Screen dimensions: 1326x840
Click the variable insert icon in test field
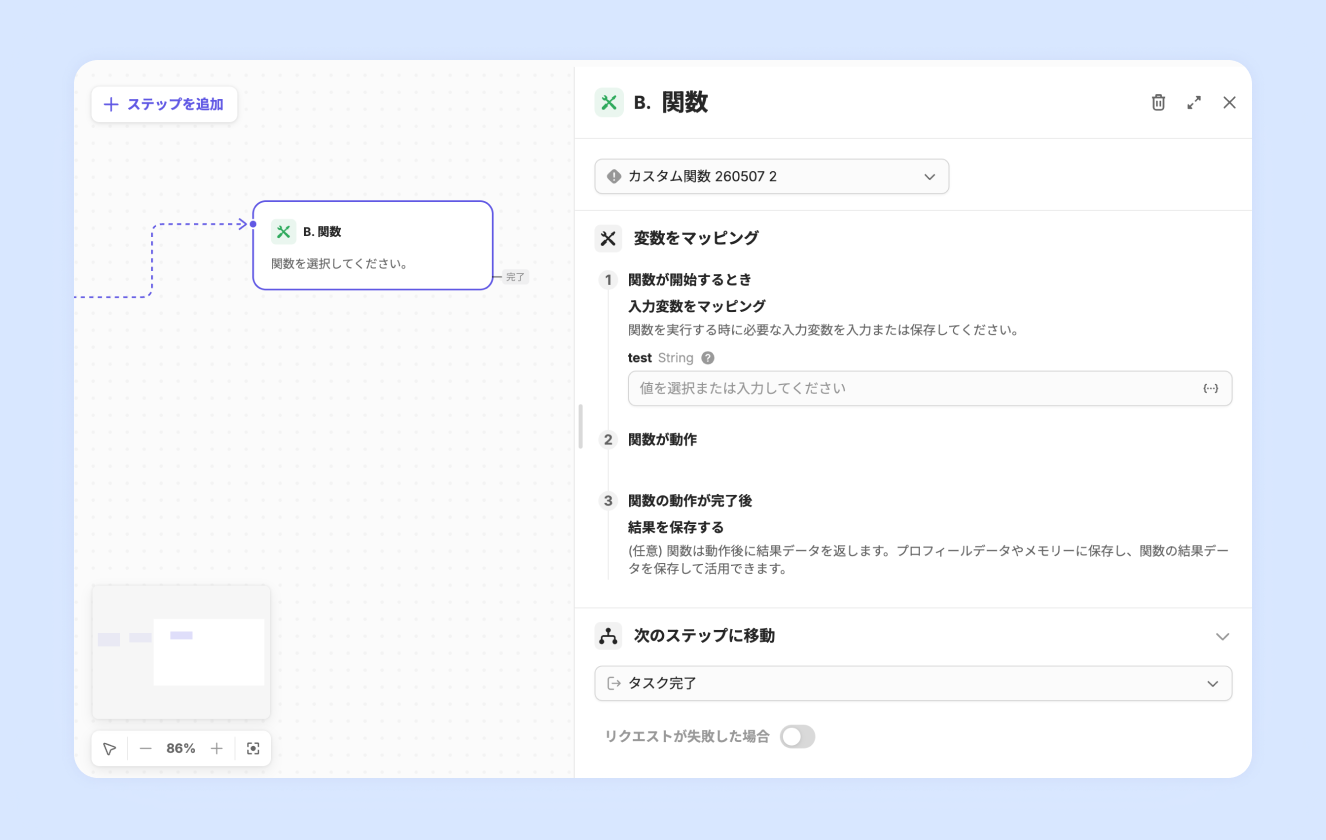1210,388
